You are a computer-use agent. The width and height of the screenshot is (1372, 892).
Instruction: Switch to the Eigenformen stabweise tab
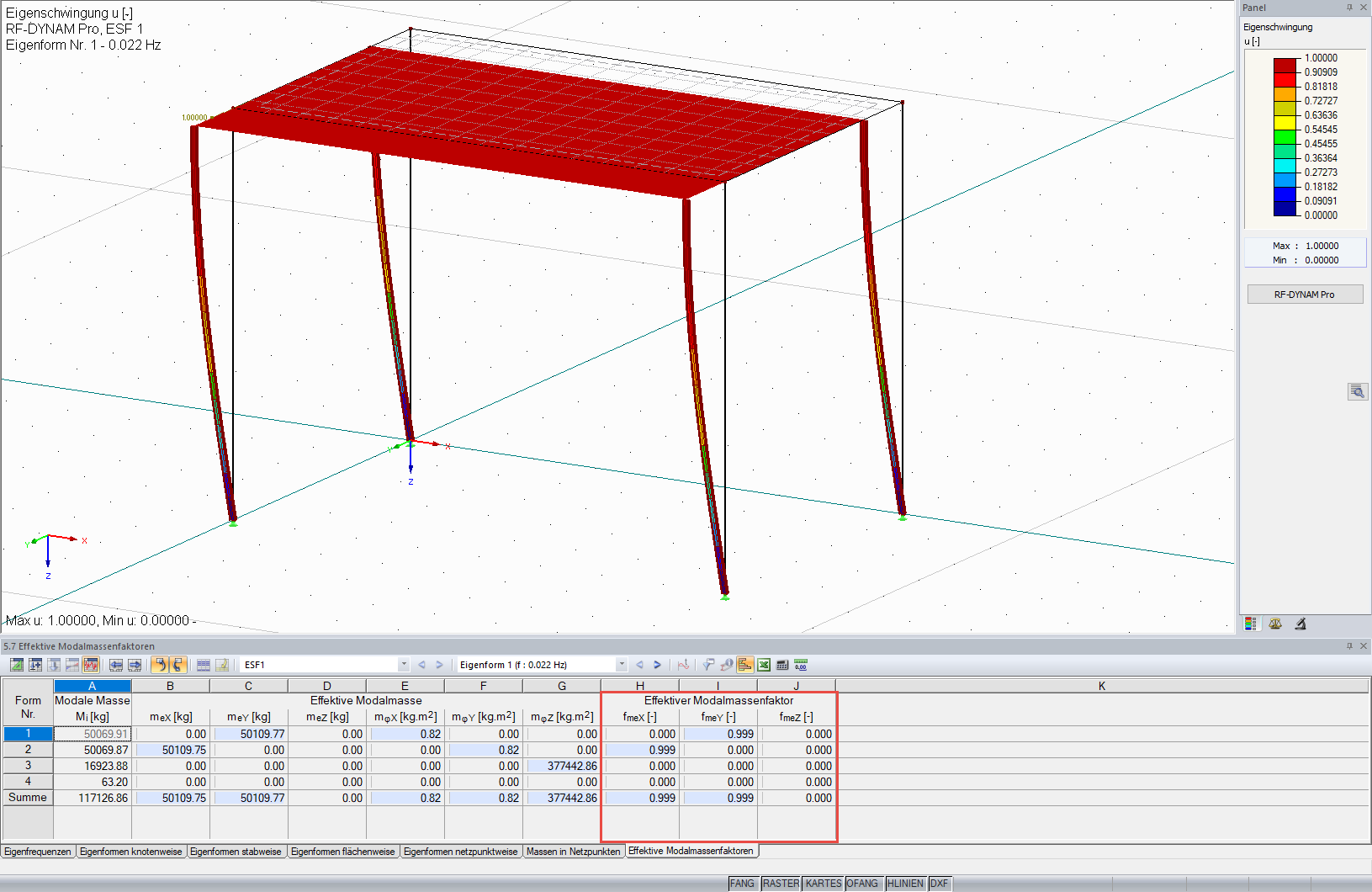[x=237, y=851]
